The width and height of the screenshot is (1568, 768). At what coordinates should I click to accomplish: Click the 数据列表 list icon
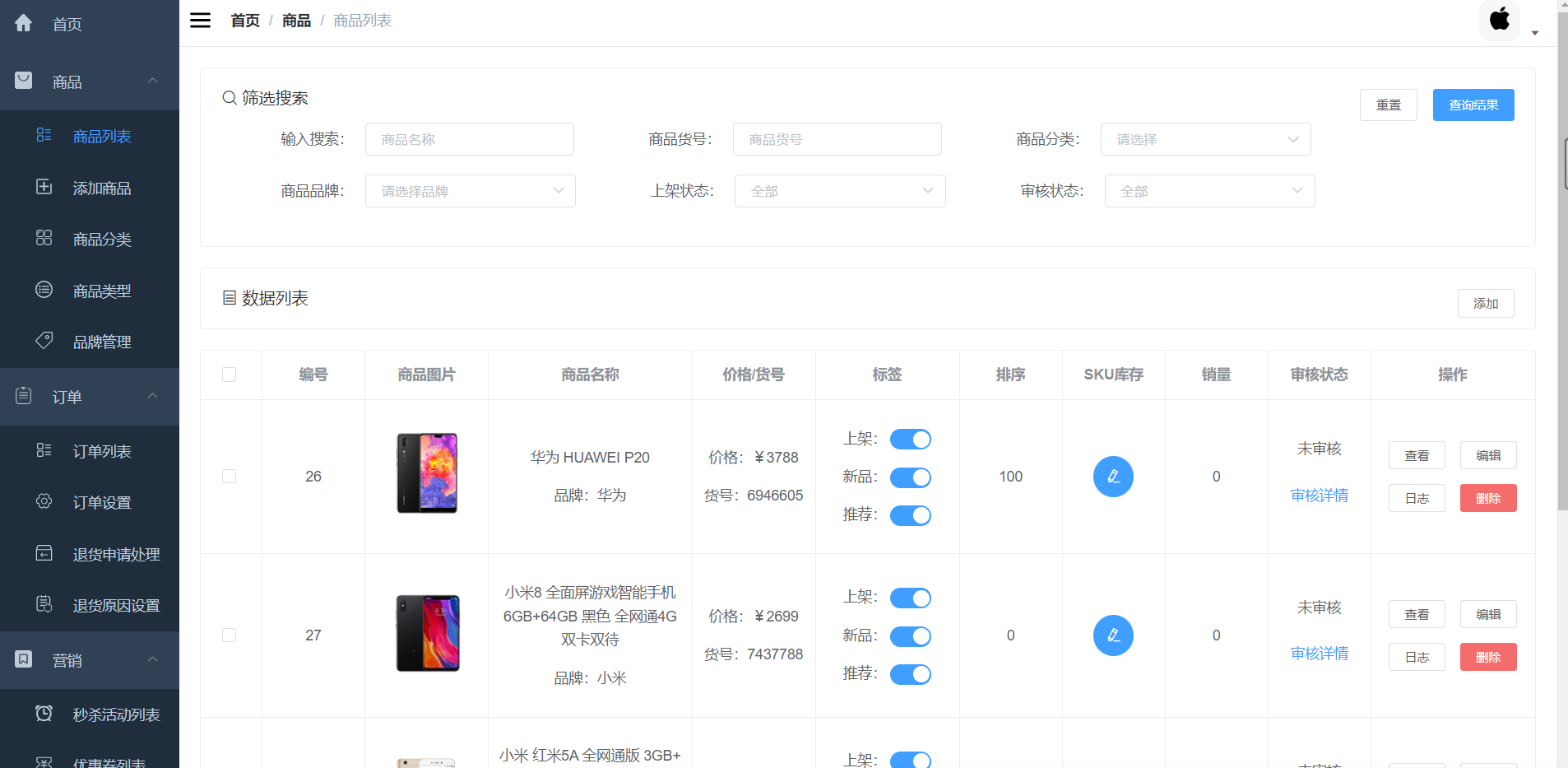pos(230,298)
